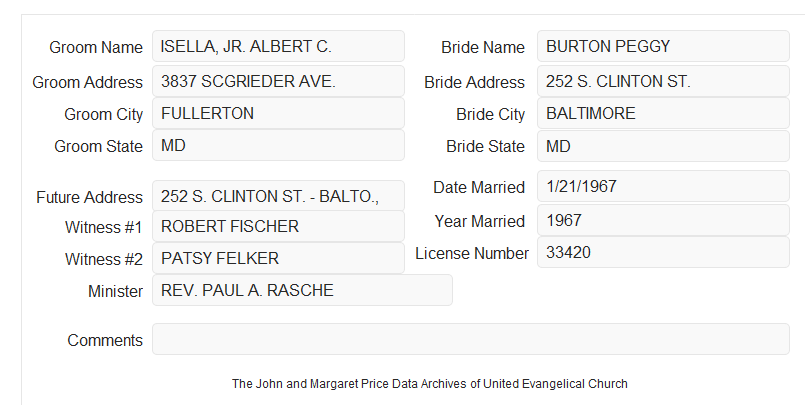The image size is (805, 405).
Task: Focus the Bride Address text box
Action: click(663, 81)
